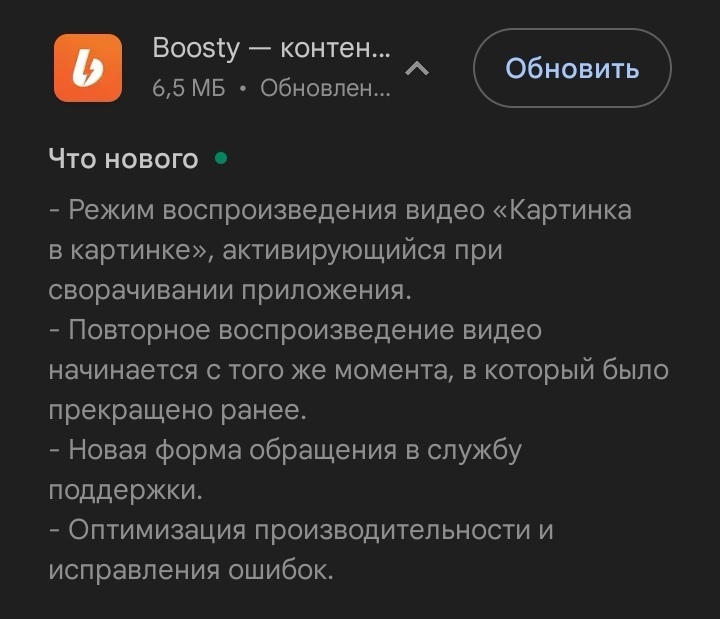
Task: Click the Обновить button
Action: tap(572, 68)
